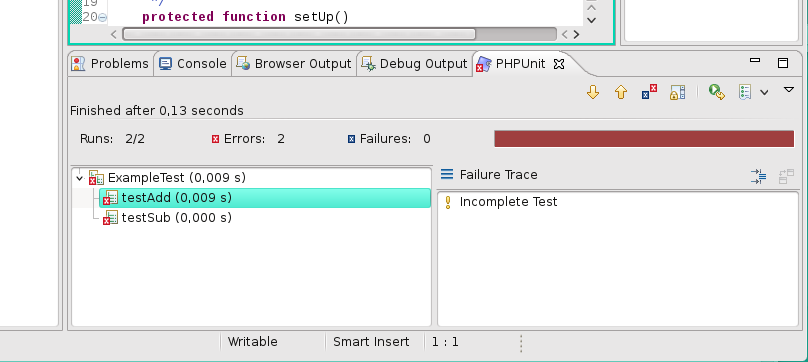Click the red test progress bar

point(644,139)
